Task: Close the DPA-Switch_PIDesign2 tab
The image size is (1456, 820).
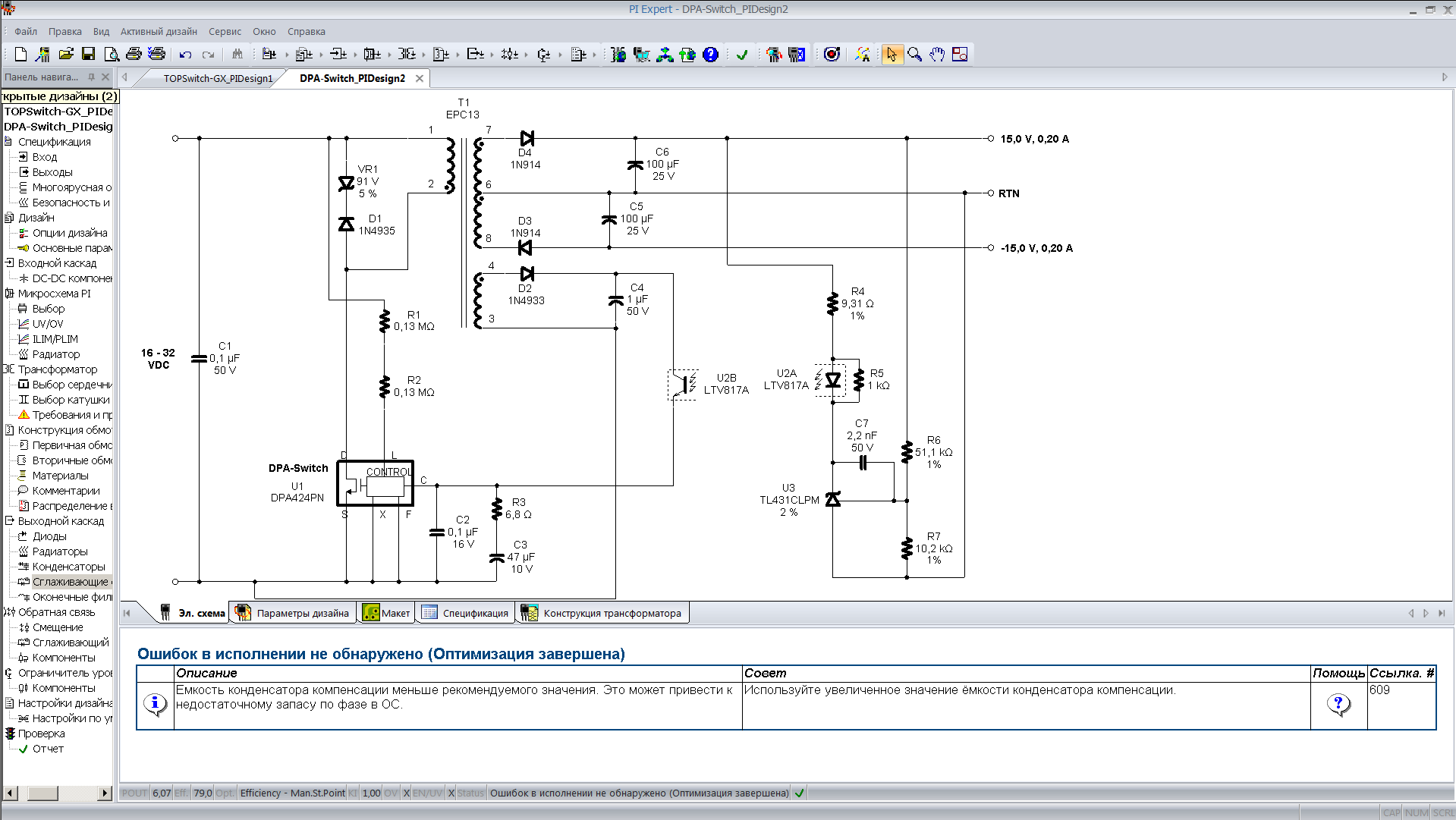Action: coord(420,78)
